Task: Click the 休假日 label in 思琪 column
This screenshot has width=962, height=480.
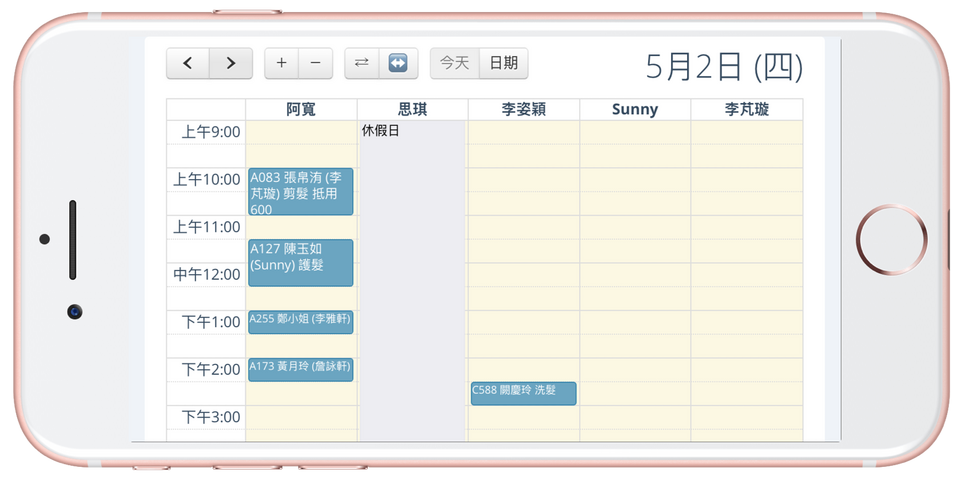Action: click(381, 131)
